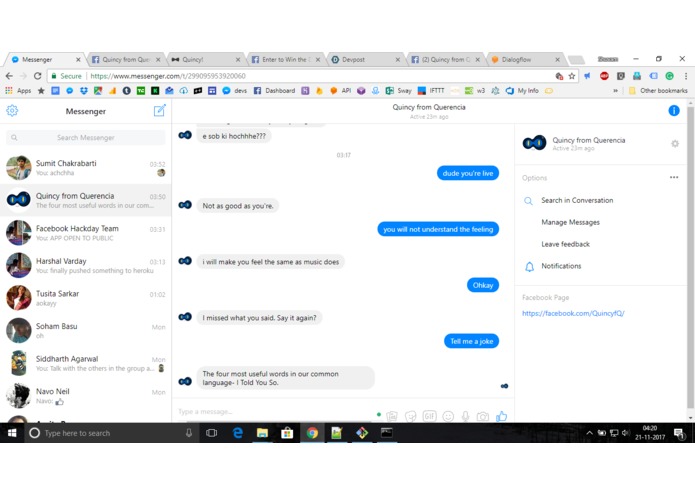Screen dimensions: 695x494
Task: Go back with browser back arrow
Action: pos(9,76)
